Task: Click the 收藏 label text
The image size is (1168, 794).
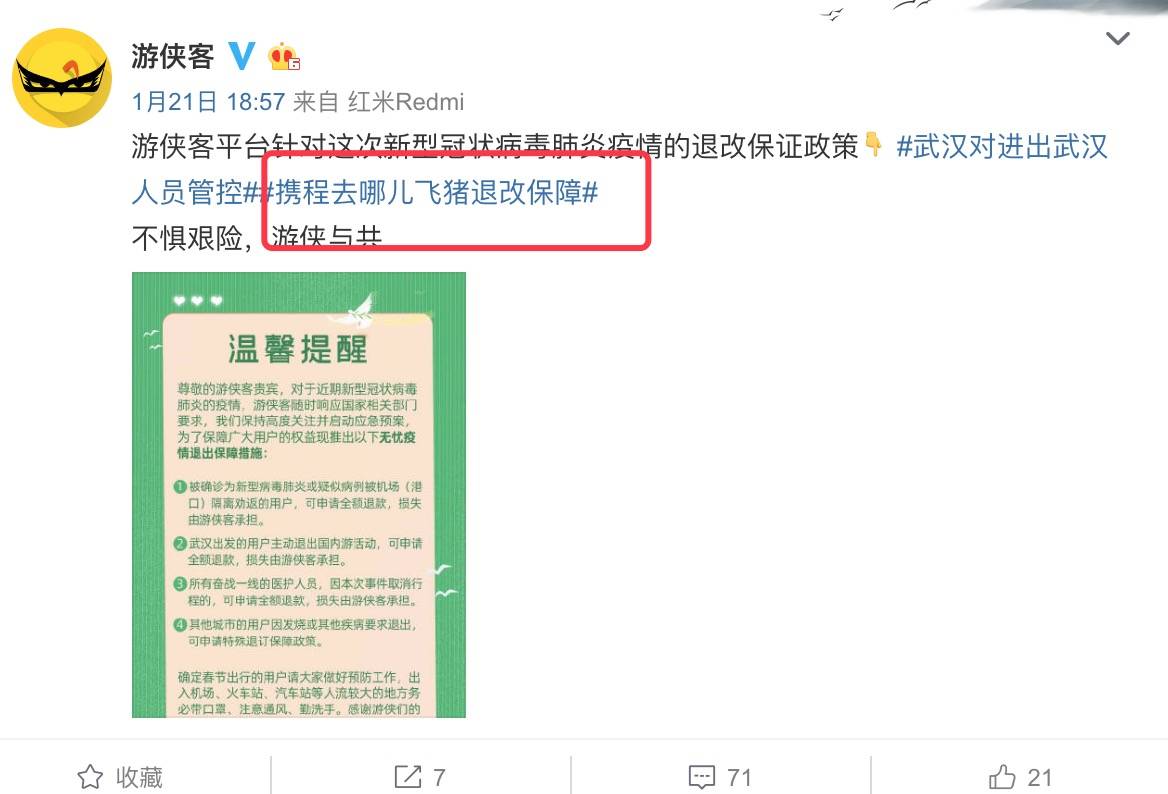Action: point(139,777)
